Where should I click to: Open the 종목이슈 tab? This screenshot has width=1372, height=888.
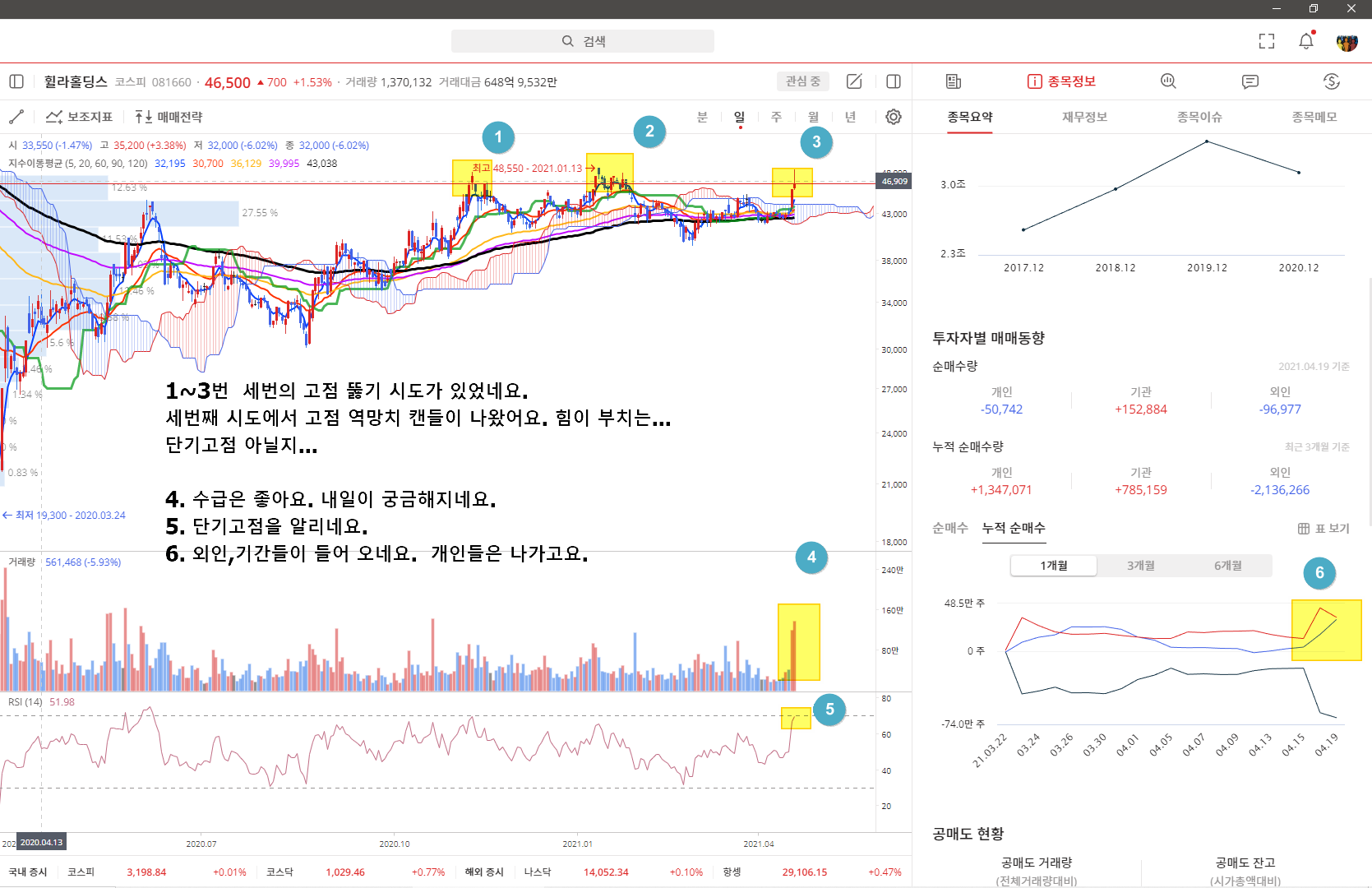pyautogui.click(x=1199, y=117)
